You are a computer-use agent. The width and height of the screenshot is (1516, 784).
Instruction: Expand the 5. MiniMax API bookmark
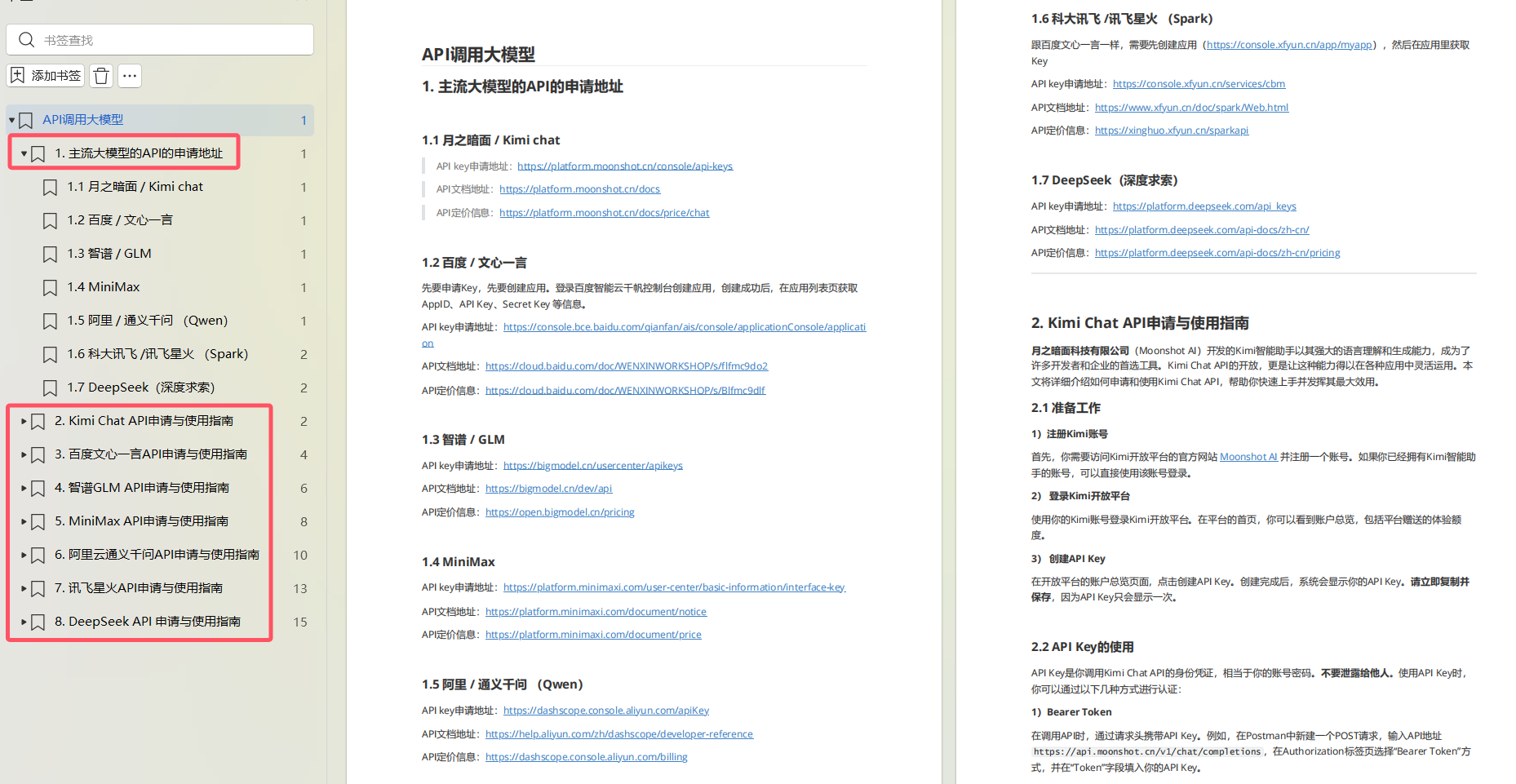[24, 521]
